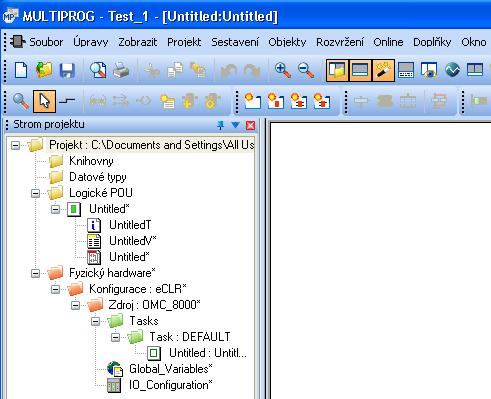Open the Soubor menu

point(46,42)
